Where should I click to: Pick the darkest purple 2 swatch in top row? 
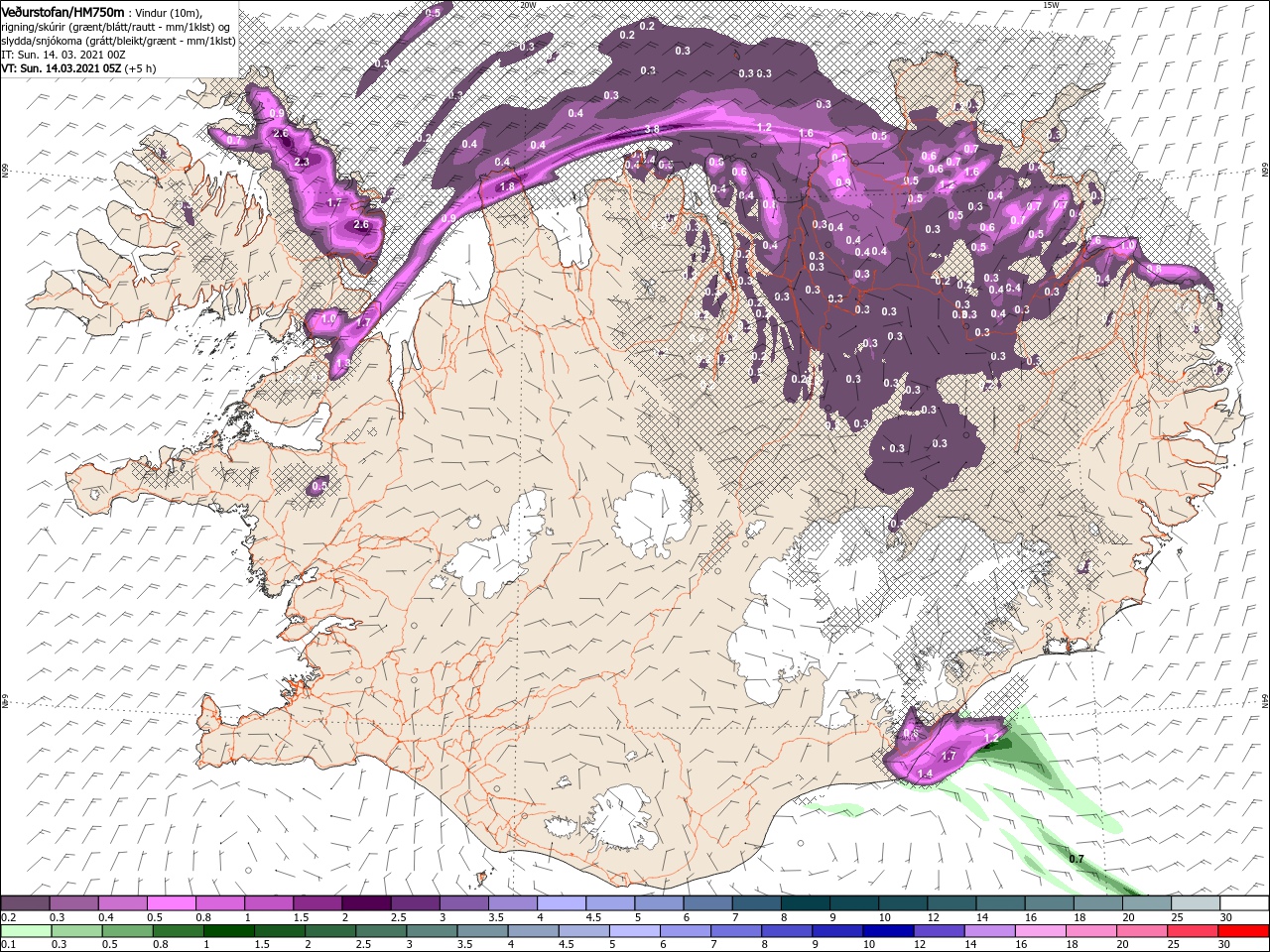(365, 903)
